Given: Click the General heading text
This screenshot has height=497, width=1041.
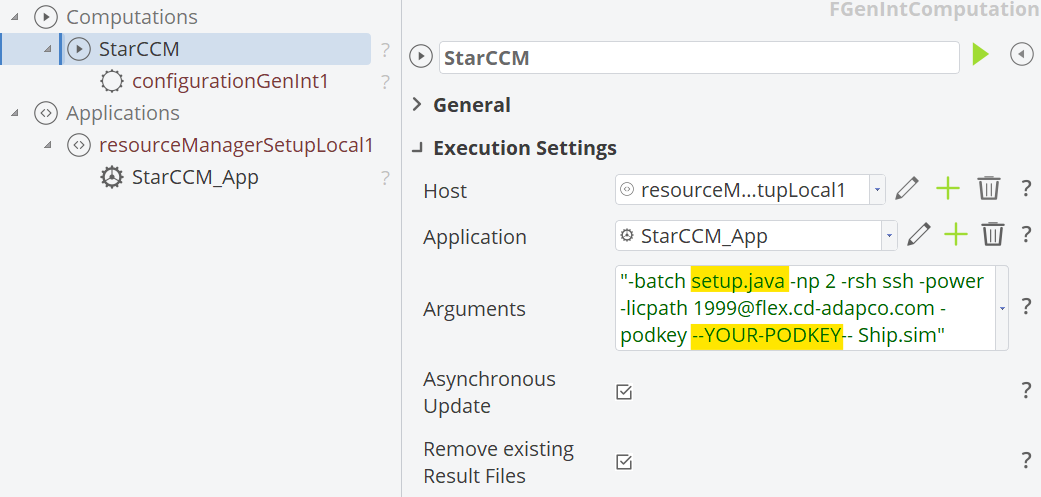Looking at the screenshot, I should click(472, 105).
